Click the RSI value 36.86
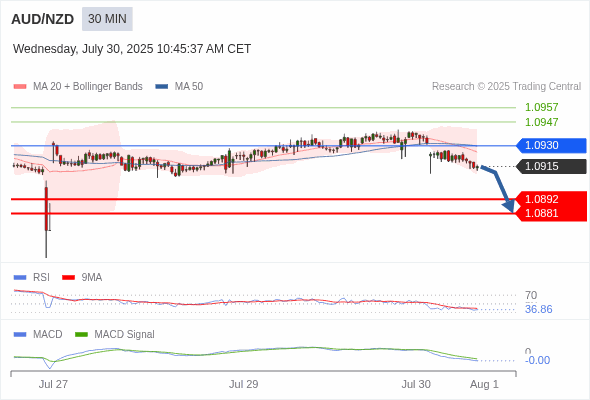The width and height of the screenshot is (590, 400). point(538,309)
